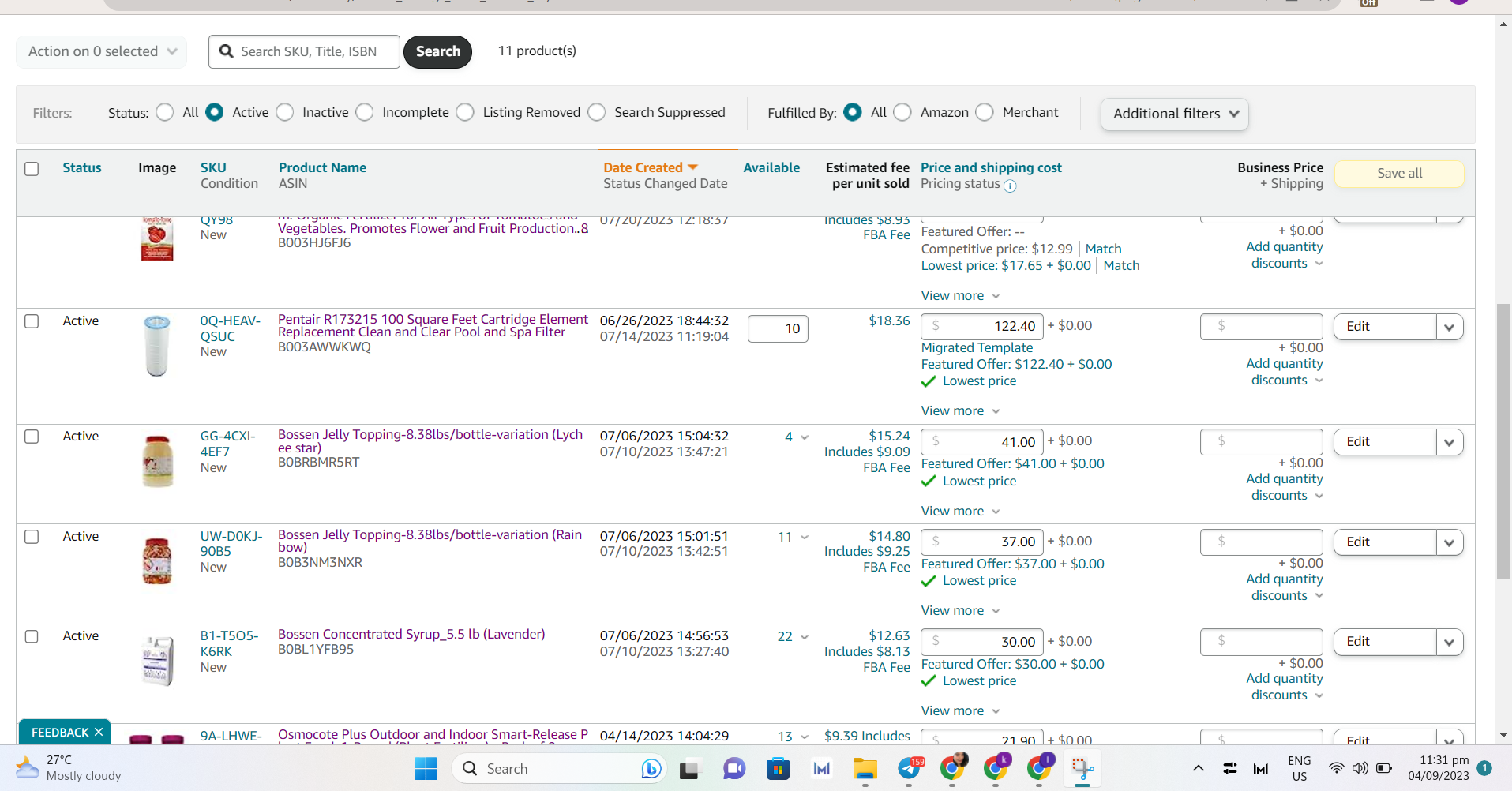Click the Date Created sort arrow icon
Viewport: 1512px width, 791px height.
coord(692,167)
